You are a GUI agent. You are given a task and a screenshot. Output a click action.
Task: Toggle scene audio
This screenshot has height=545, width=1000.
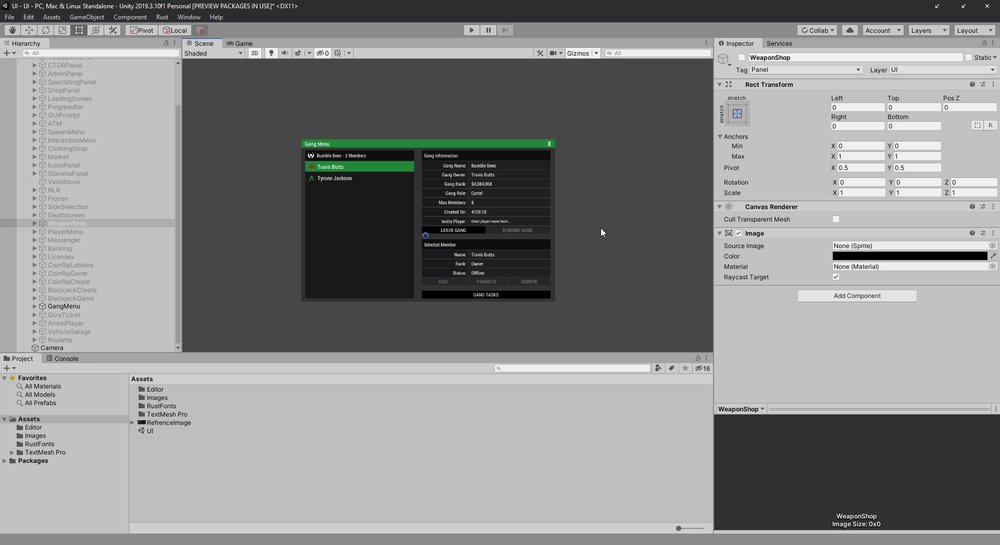click(x=284, y=53)
